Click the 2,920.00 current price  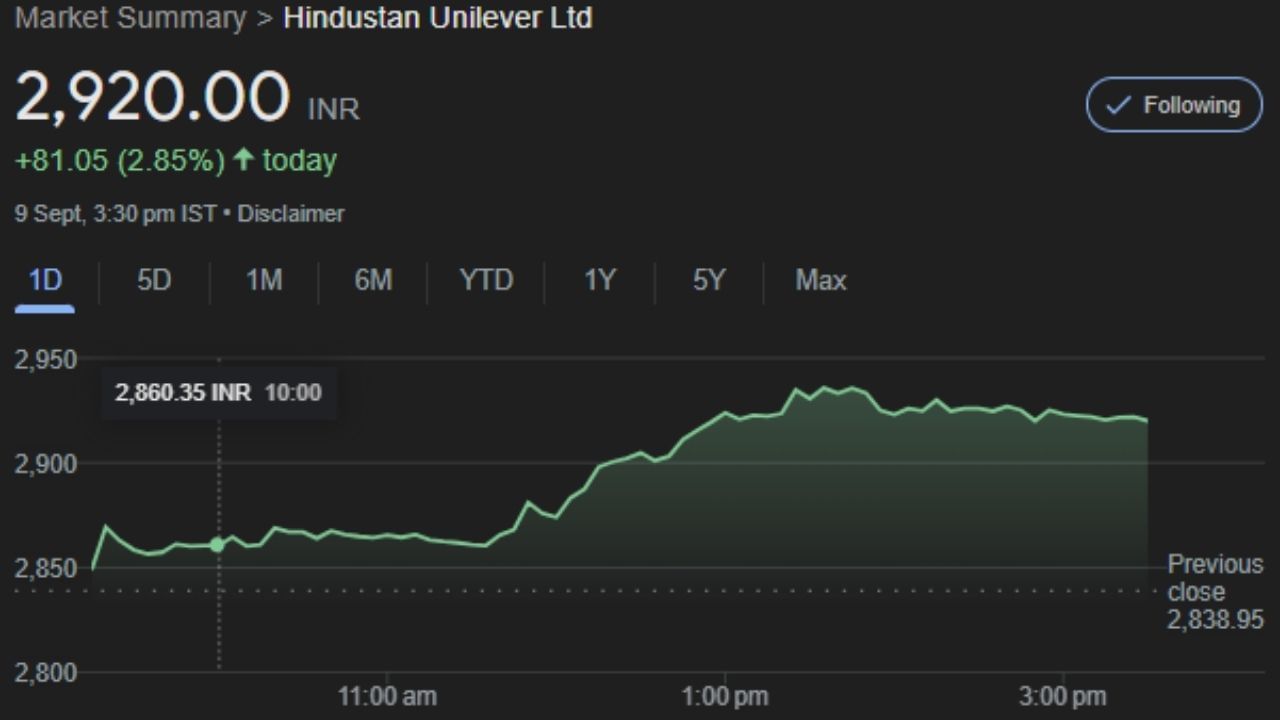152,98
